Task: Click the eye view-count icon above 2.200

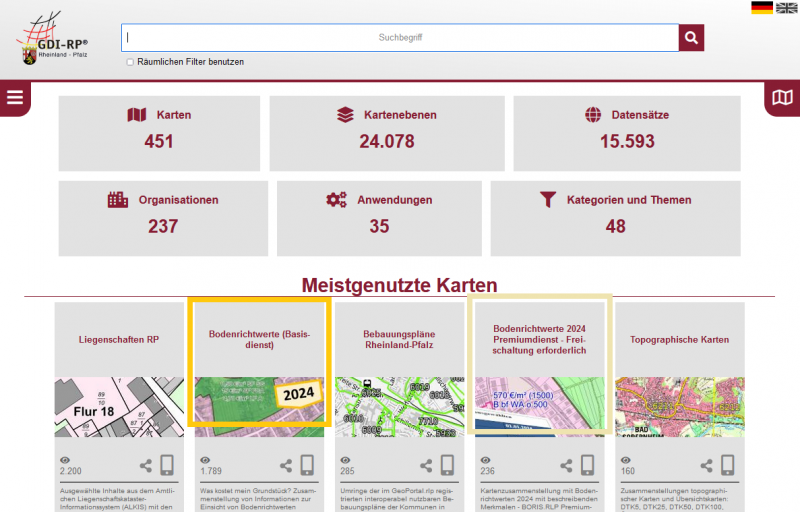Action: [x=65, y=460]
